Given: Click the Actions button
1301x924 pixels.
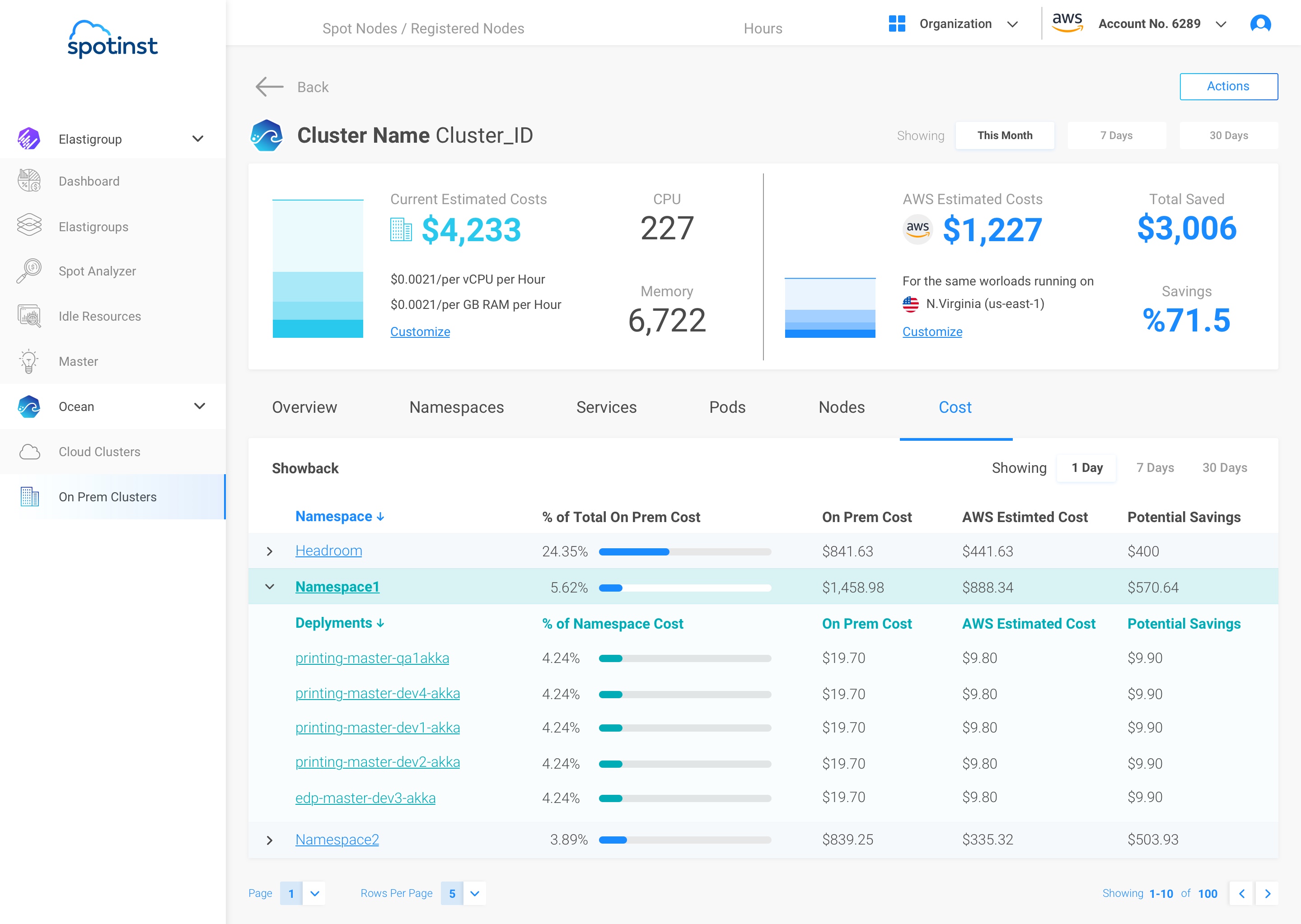Looking at the screenshot, I should coord(1228,86).
